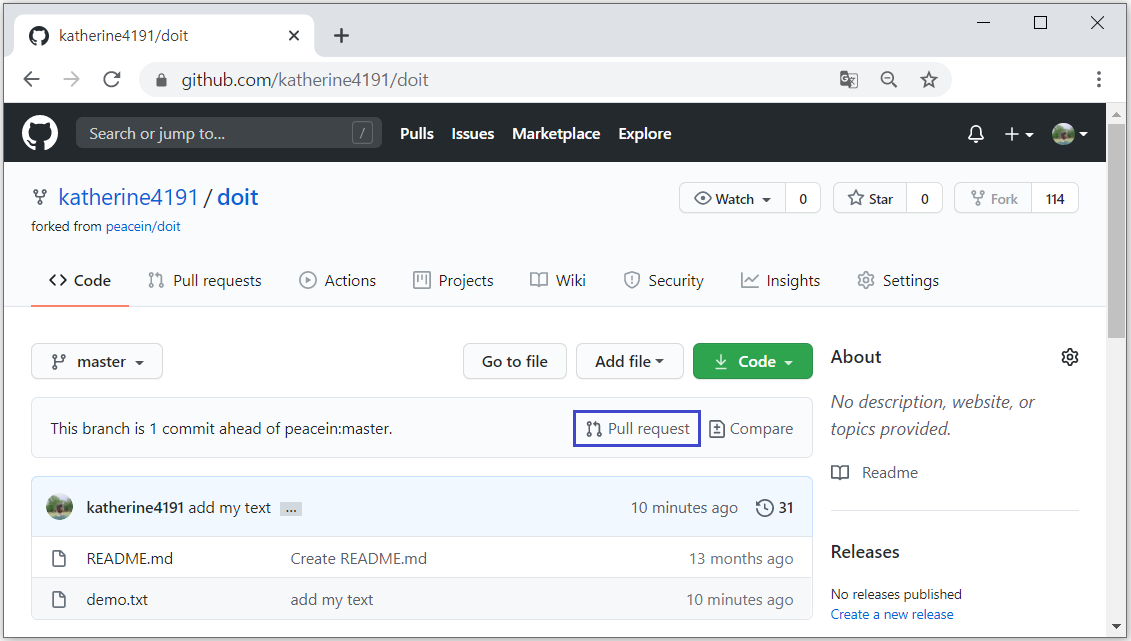This screenshot has width=1131, height=641.
Task: Switch to the Insights tab
Action: point(780,280)
